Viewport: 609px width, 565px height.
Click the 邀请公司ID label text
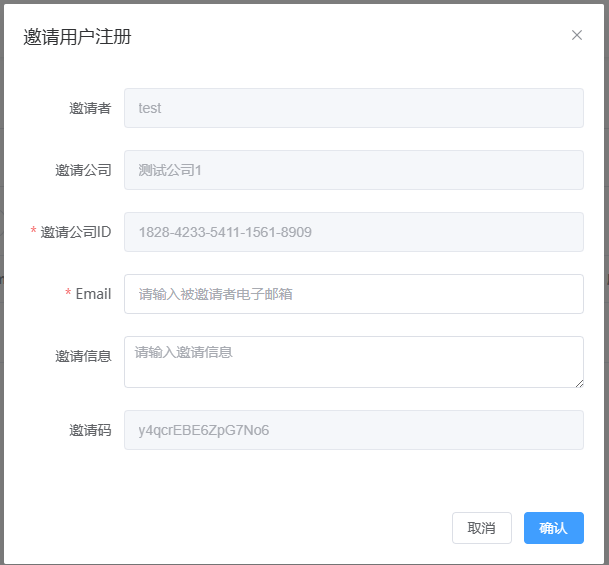click(x=76, y=232)
